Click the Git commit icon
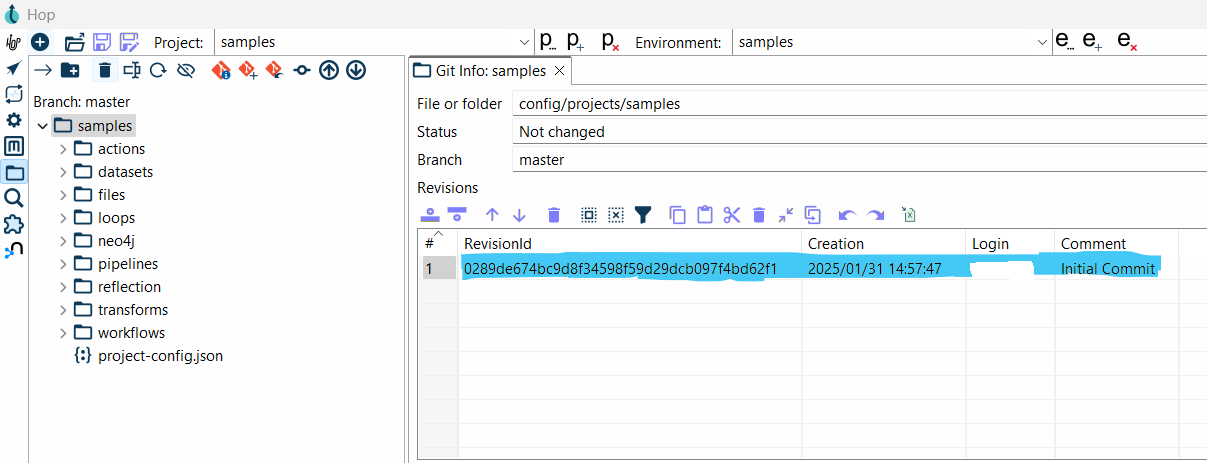 [302, 70]
